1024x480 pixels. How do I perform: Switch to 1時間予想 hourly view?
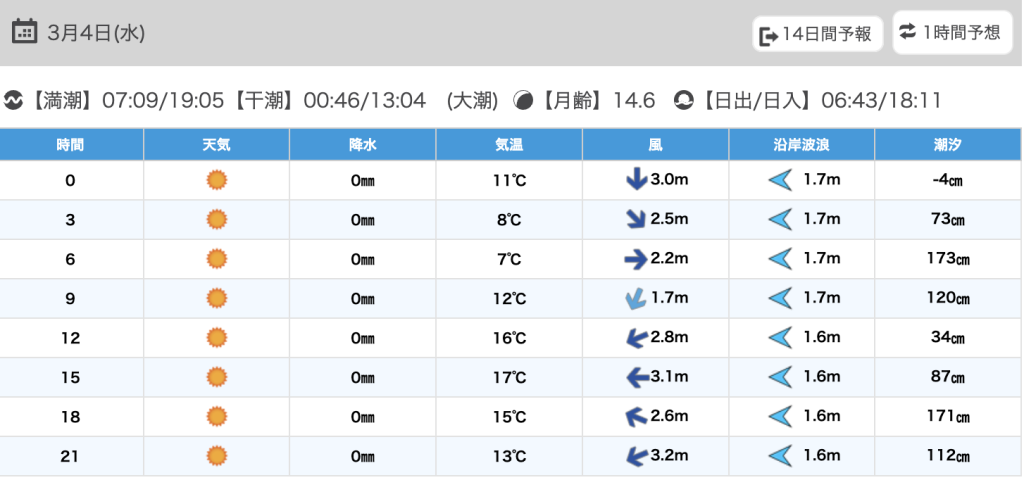tap(949, 32)
